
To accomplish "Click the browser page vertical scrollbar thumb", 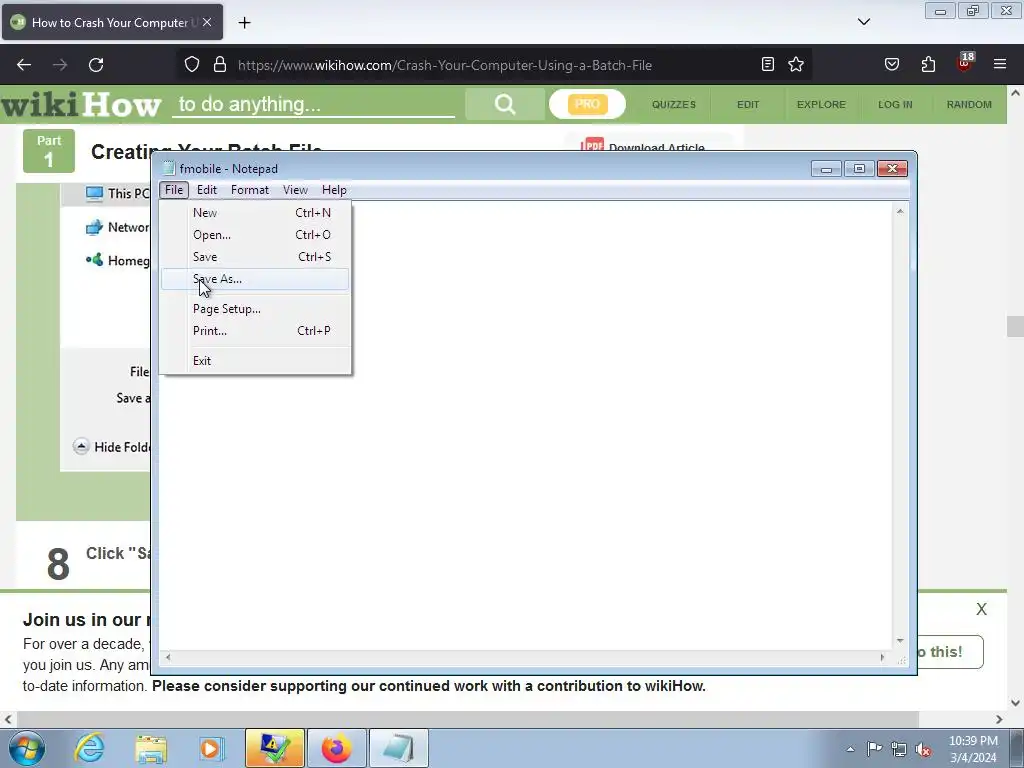I will point(1015,327).
